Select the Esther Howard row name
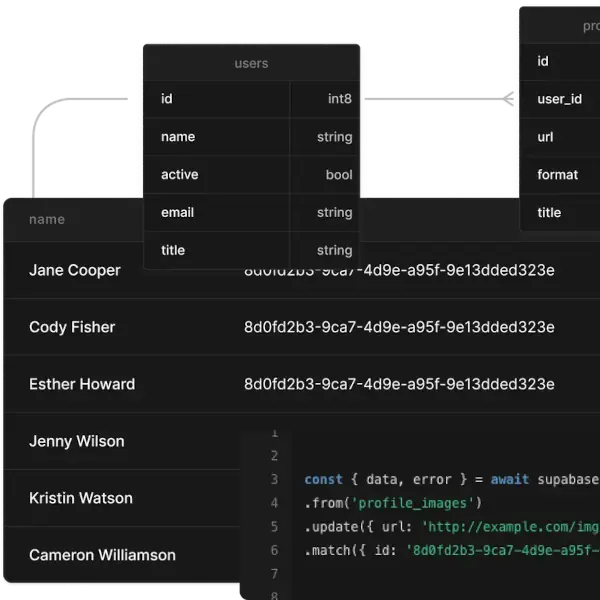The height and width of the screenshot is (600, 600). 82,385
